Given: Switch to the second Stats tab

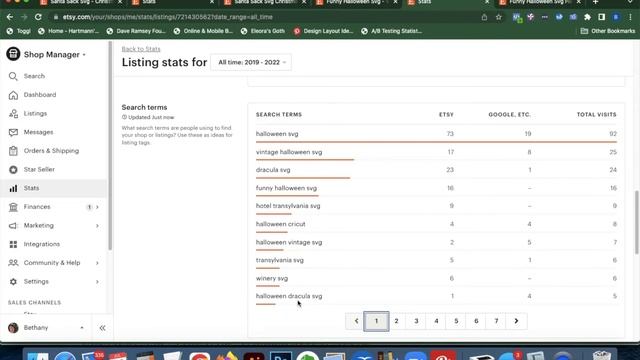Looking at the screenshot, I should [447, 2].
